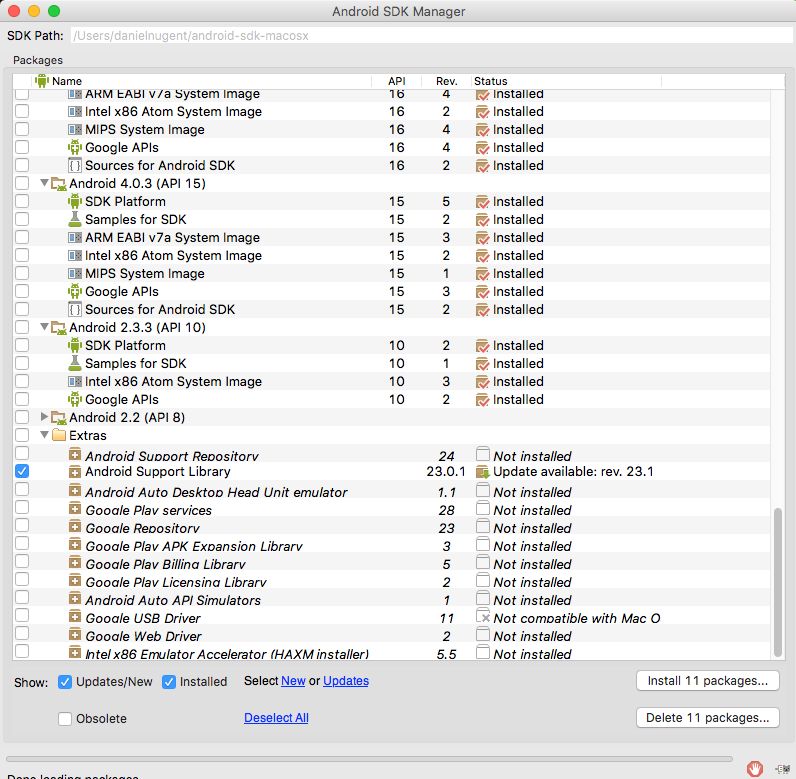Click Android 2.2 (API 8) folder icon
796x779 pixels.
pyautogui.click(x=59, y=418)
